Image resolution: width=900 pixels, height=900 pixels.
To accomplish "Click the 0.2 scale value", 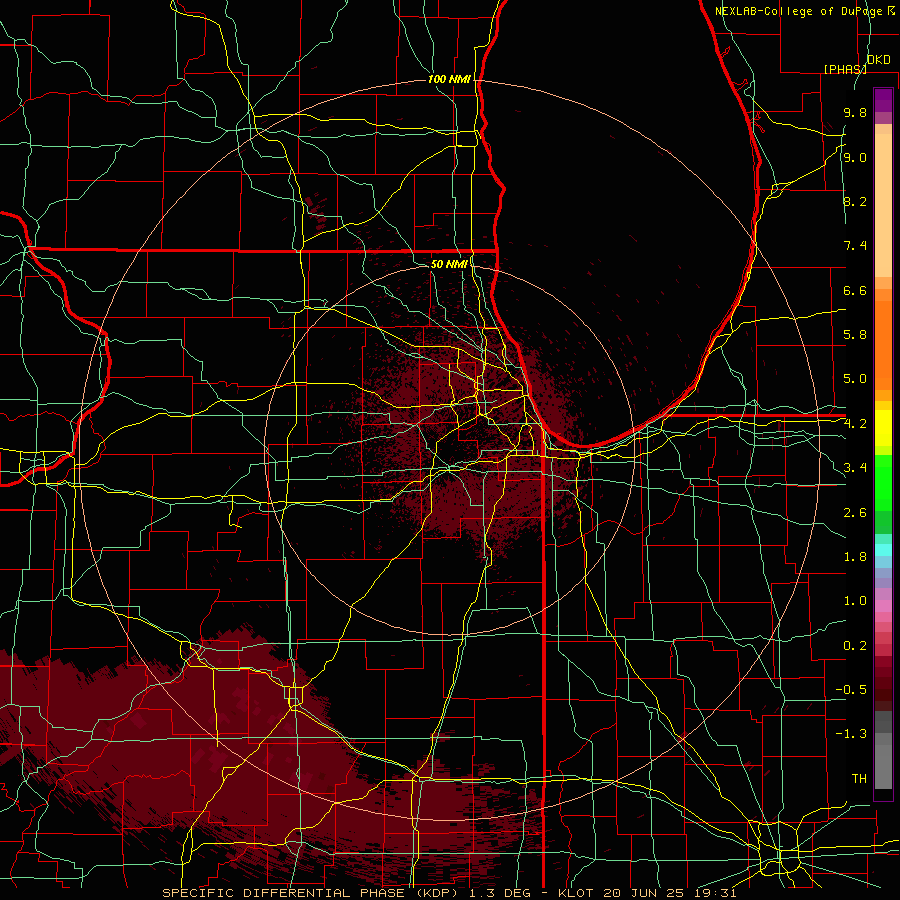I will click(855, 646).
